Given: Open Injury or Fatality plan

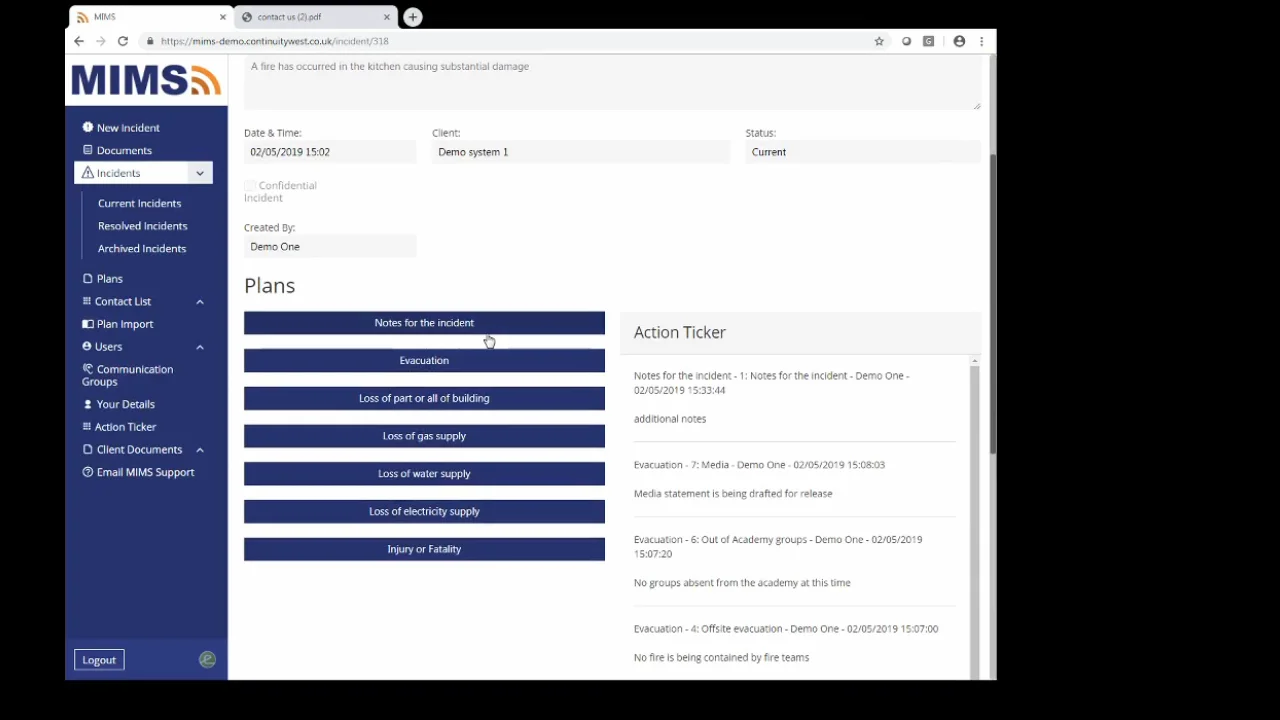Looking at the screenshot, I should pyautogui.click(x=424, y=549).
